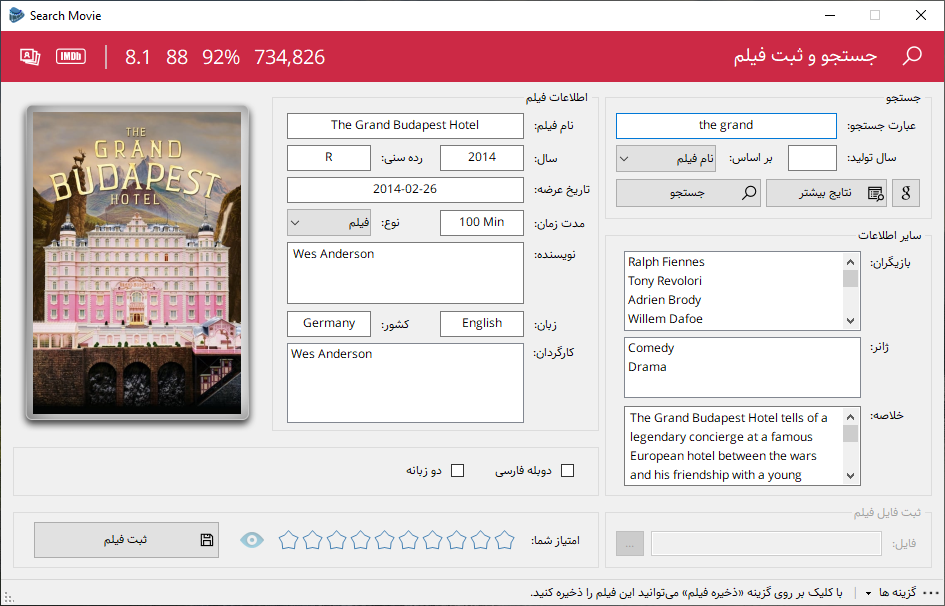The height and width of the screenshot is (606, 945).
Task: Toggle the watched eye icon
Action: click(252, 540)
